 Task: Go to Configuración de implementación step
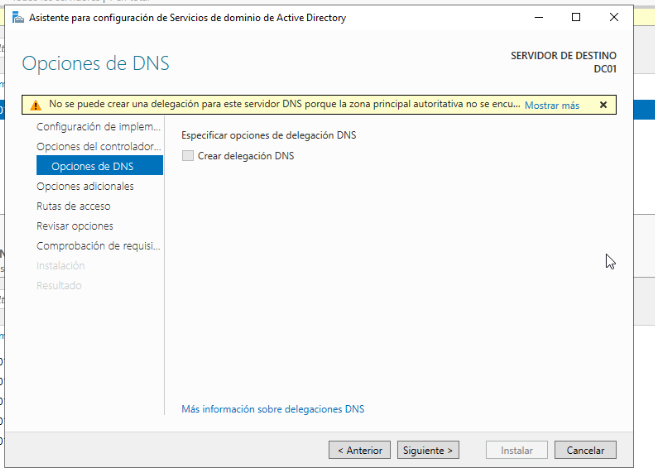pyautogui.click(x=98, y=126)
